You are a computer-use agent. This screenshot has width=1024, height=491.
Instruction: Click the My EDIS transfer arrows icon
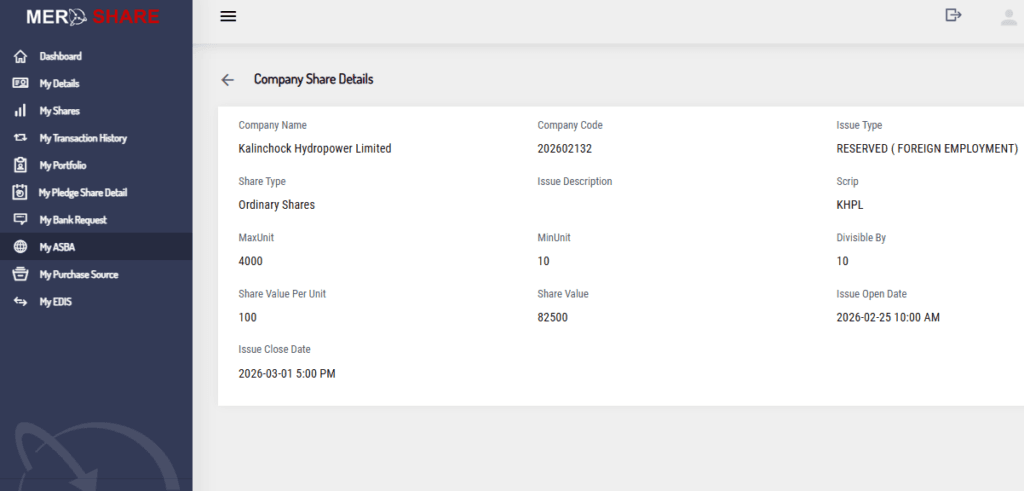(20, 301)
